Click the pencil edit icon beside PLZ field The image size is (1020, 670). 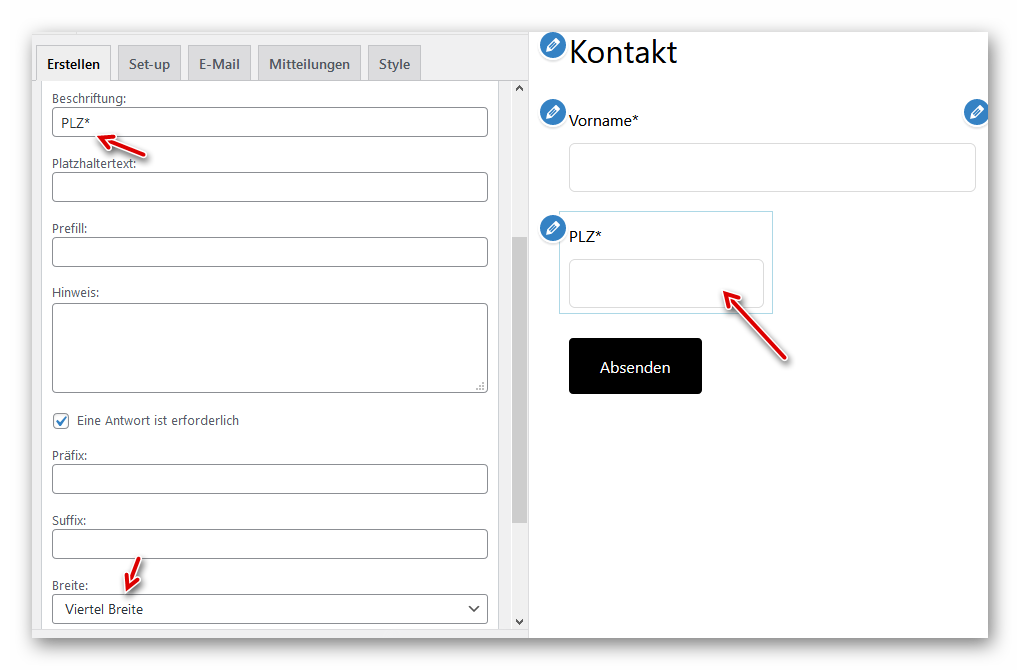552,228
